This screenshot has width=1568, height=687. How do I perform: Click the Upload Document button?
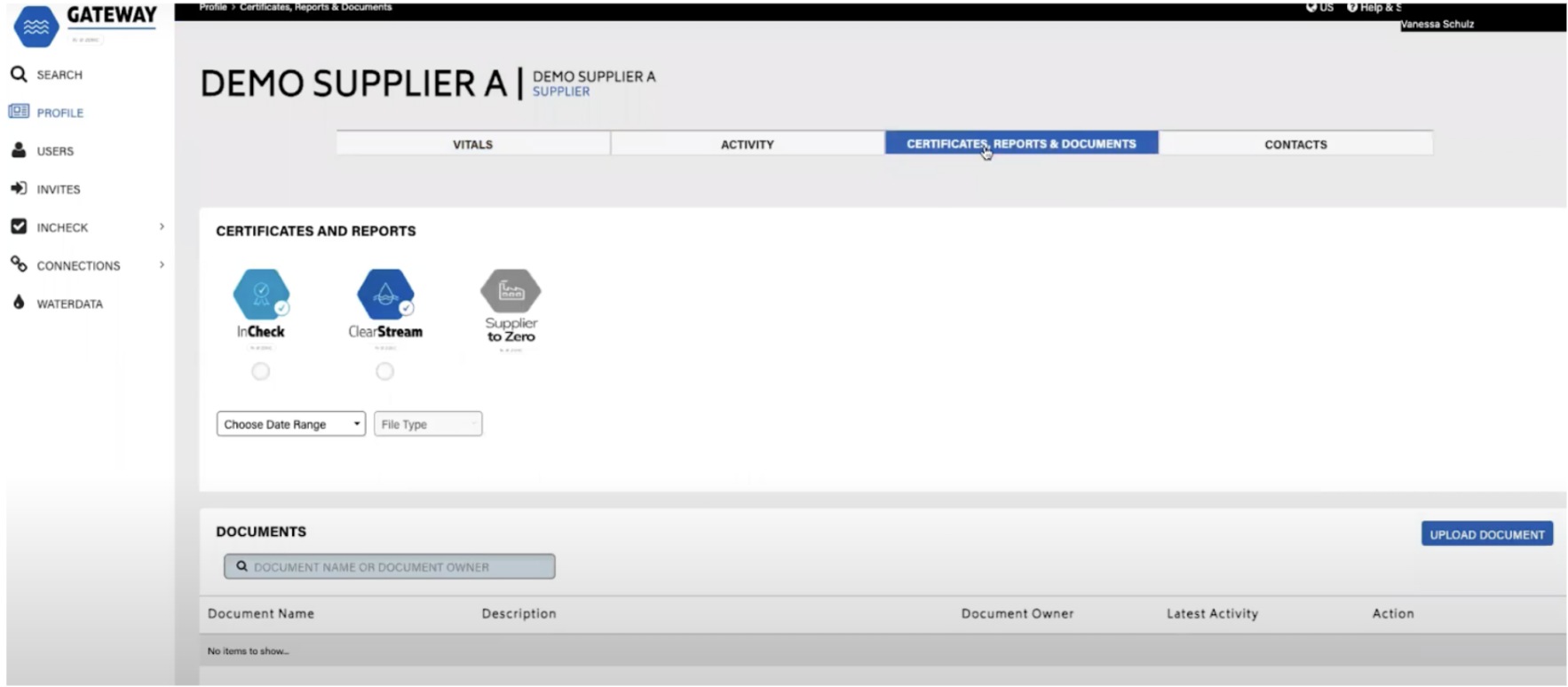tap(1486, 534)
